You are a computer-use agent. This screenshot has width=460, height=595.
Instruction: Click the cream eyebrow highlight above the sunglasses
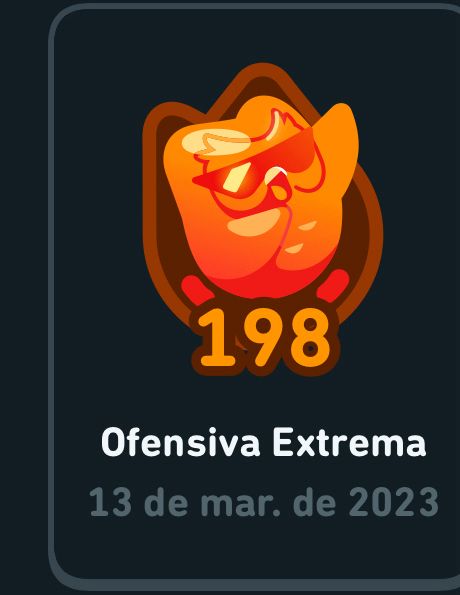tap(214, 142)
